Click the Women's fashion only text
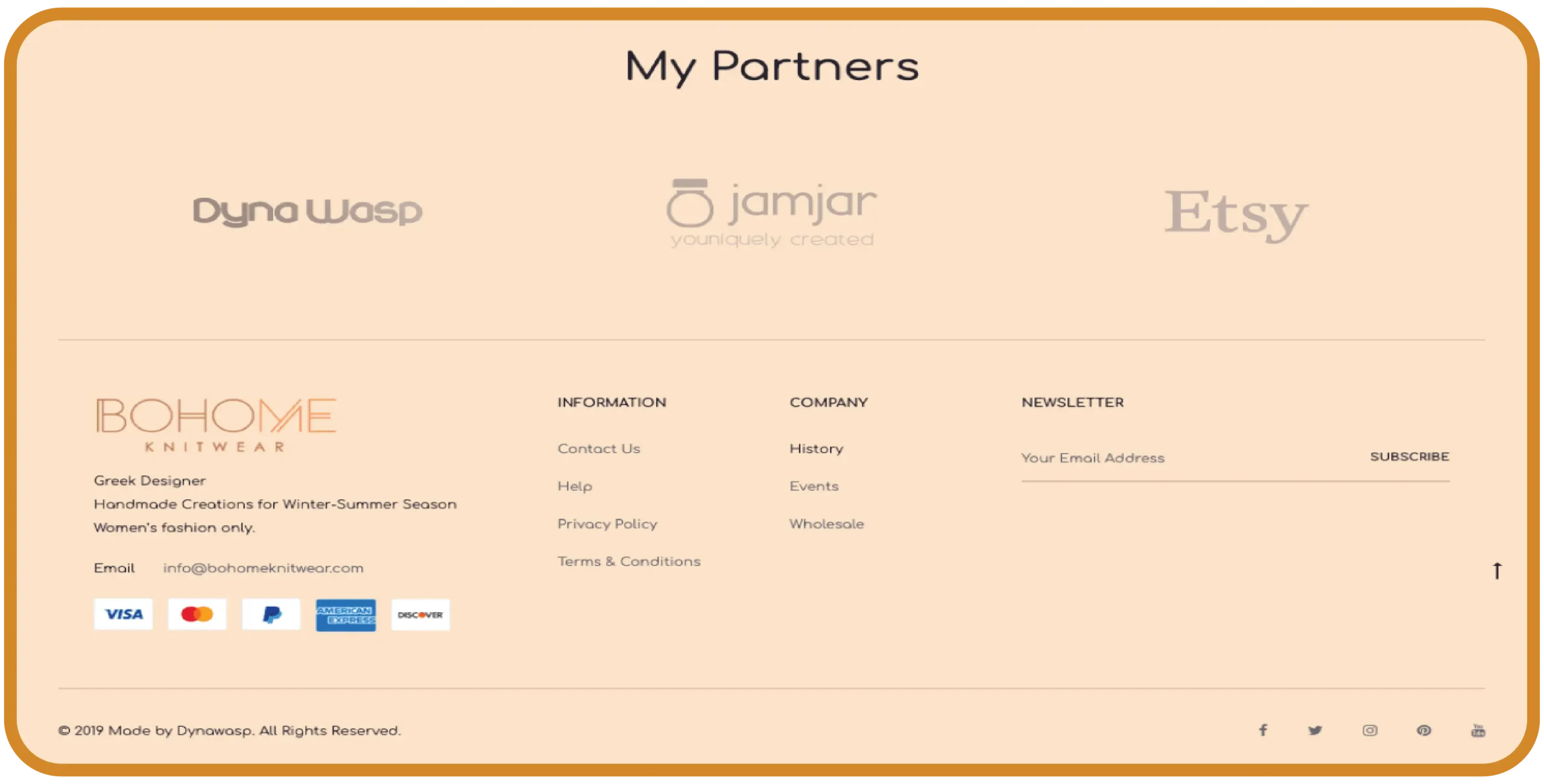Screen dimensions: 1544x784 coord(174,528)
